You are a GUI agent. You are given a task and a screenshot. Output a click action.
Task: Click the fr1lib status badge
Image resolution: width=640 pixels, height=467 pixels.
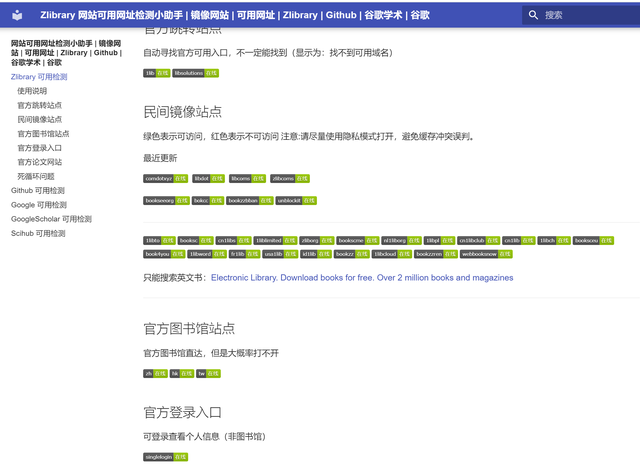(x=244, y=254)
